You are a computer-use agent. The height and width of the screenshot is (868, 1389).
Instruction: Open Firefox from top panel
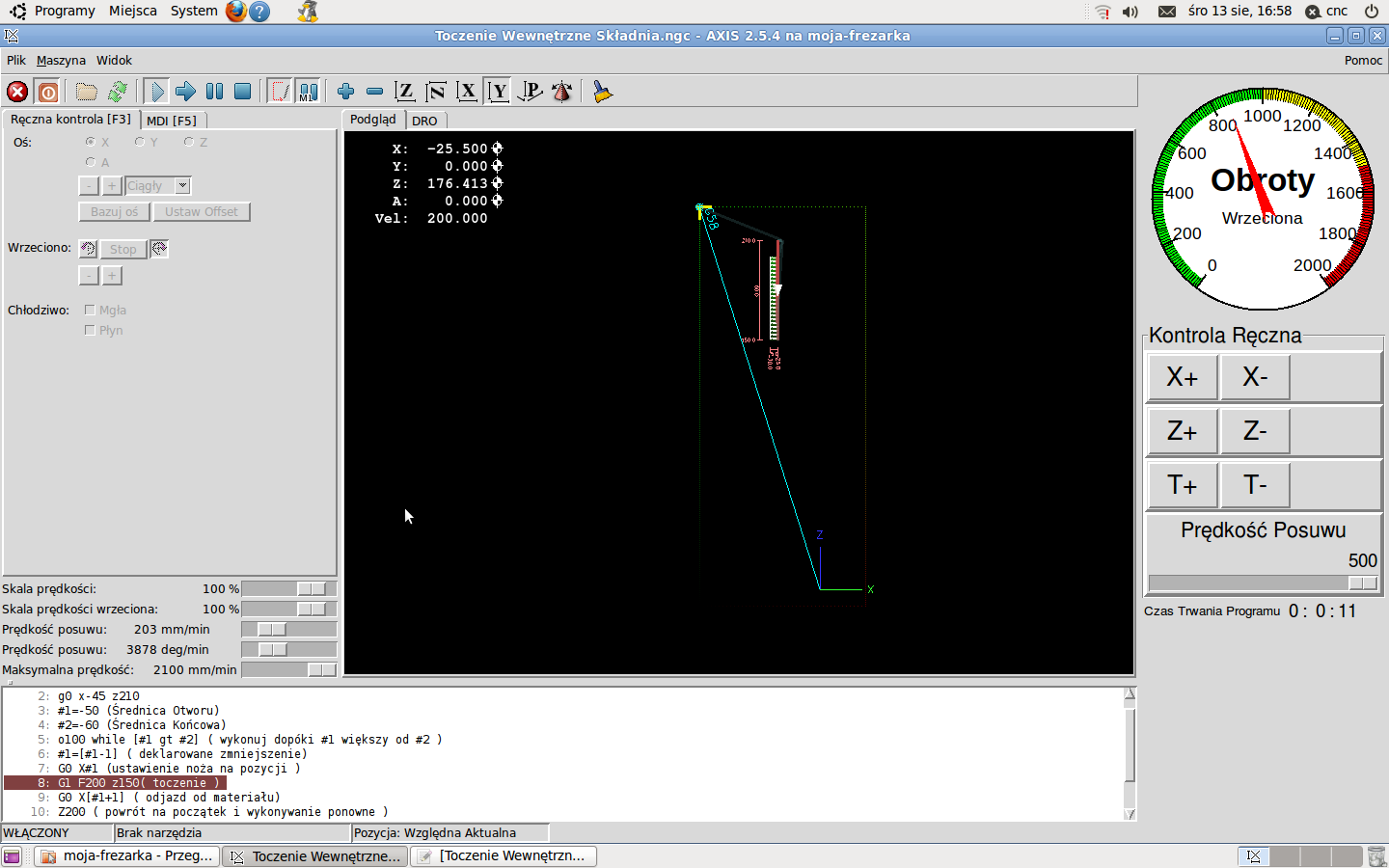[236, 12]
